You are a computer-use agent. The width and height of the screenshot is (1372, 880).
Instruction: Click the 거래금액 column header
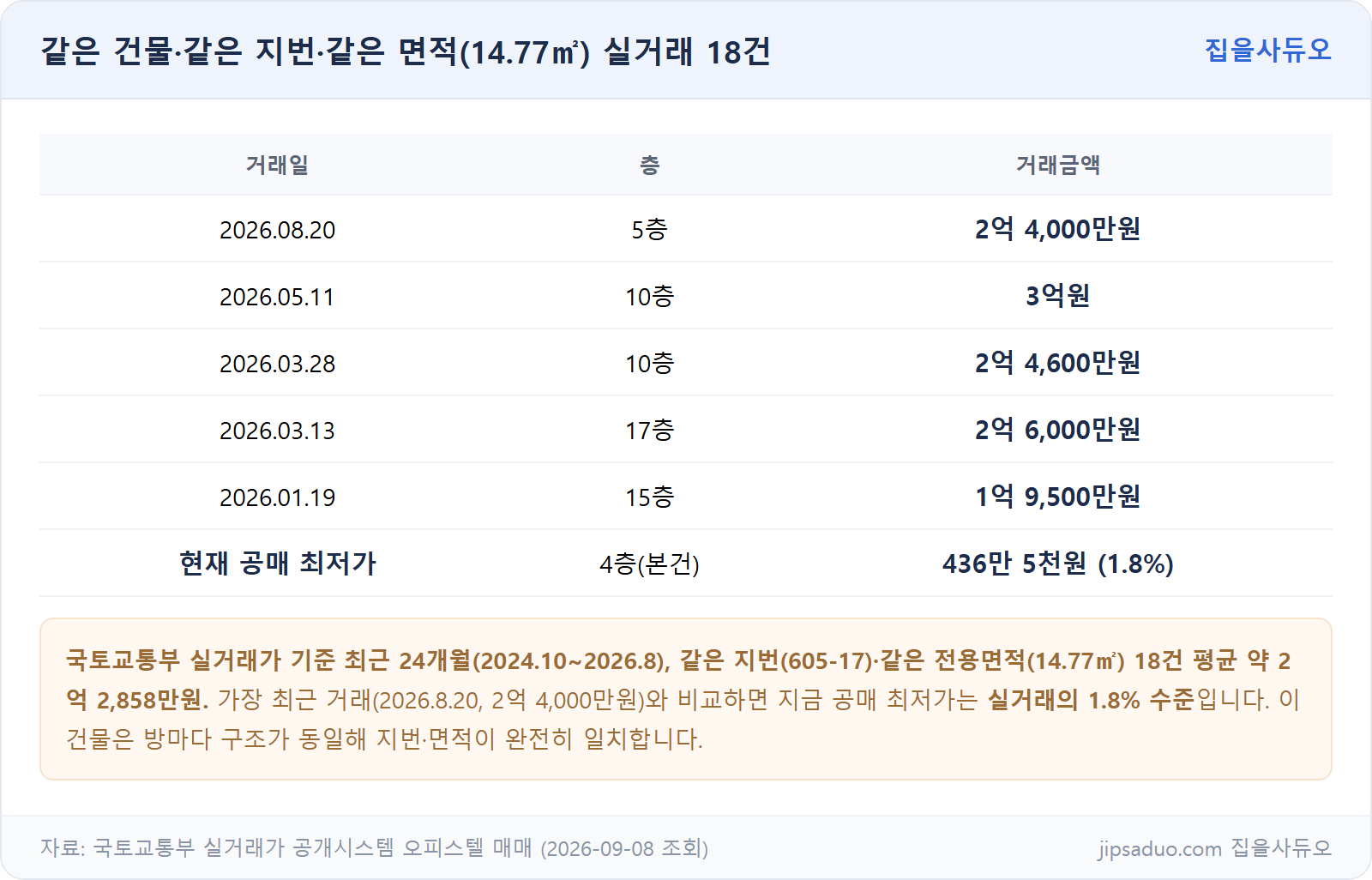tap(1057, 165)
